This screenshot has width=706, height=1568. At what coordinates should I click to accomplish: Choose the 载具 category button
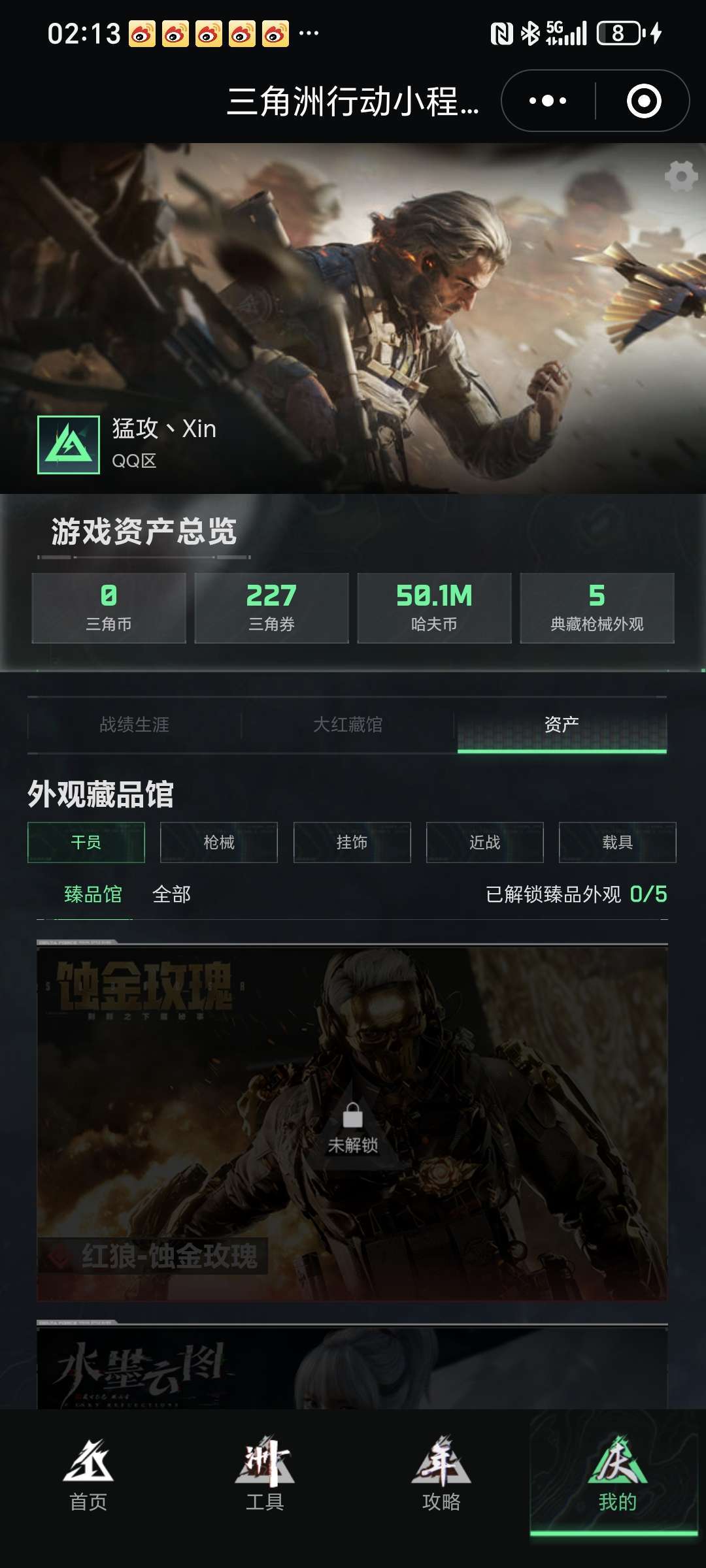[x=617, y=842]
